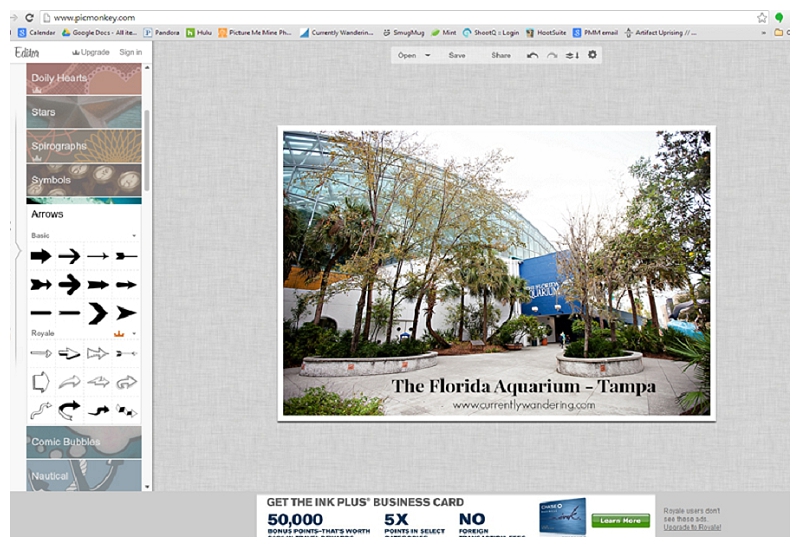
Task: Click the redo arrow icon
Action: click(x=552, y=55)
